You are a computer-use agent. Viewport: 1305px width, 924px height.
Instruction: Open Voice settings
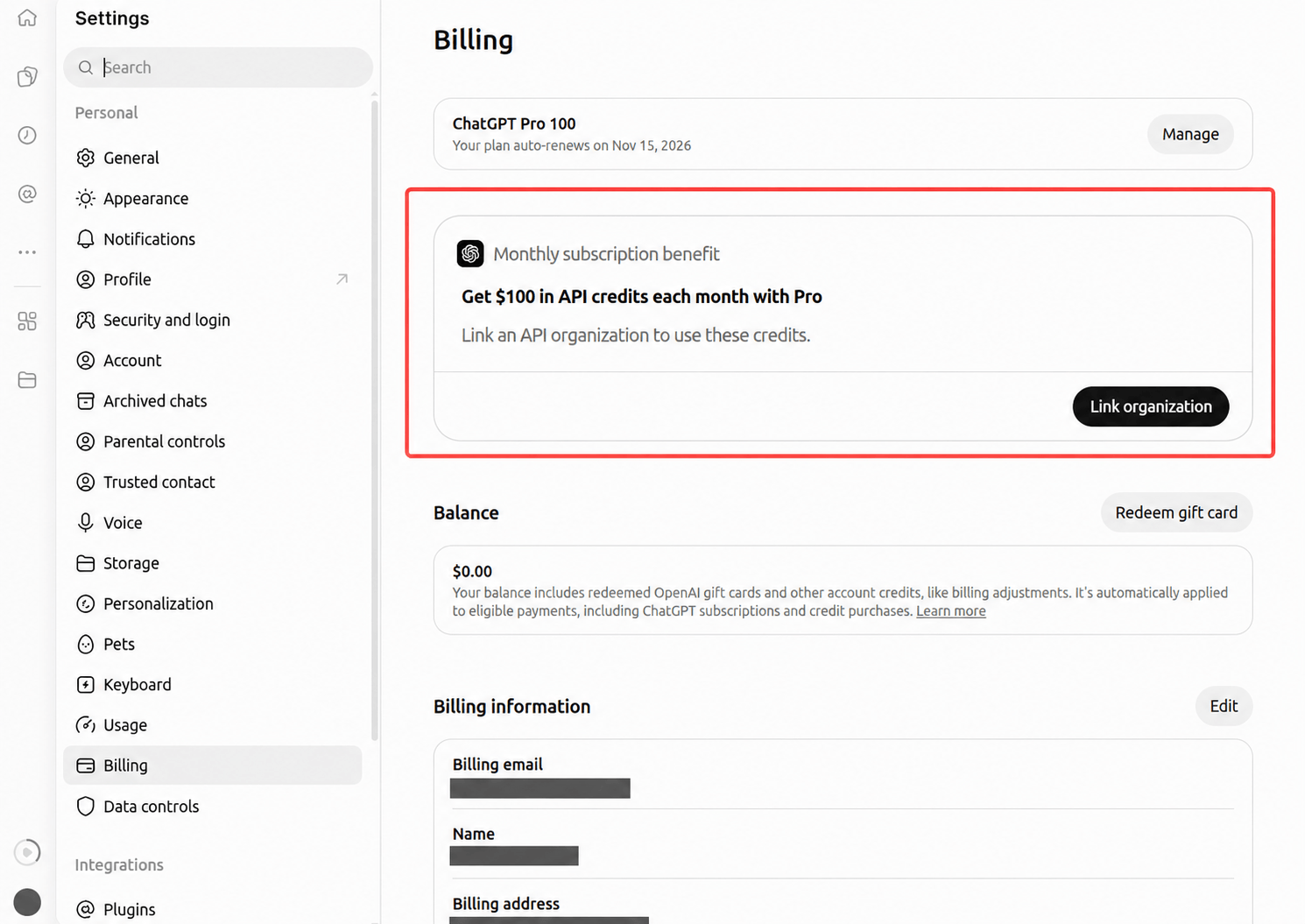point(213,523)
